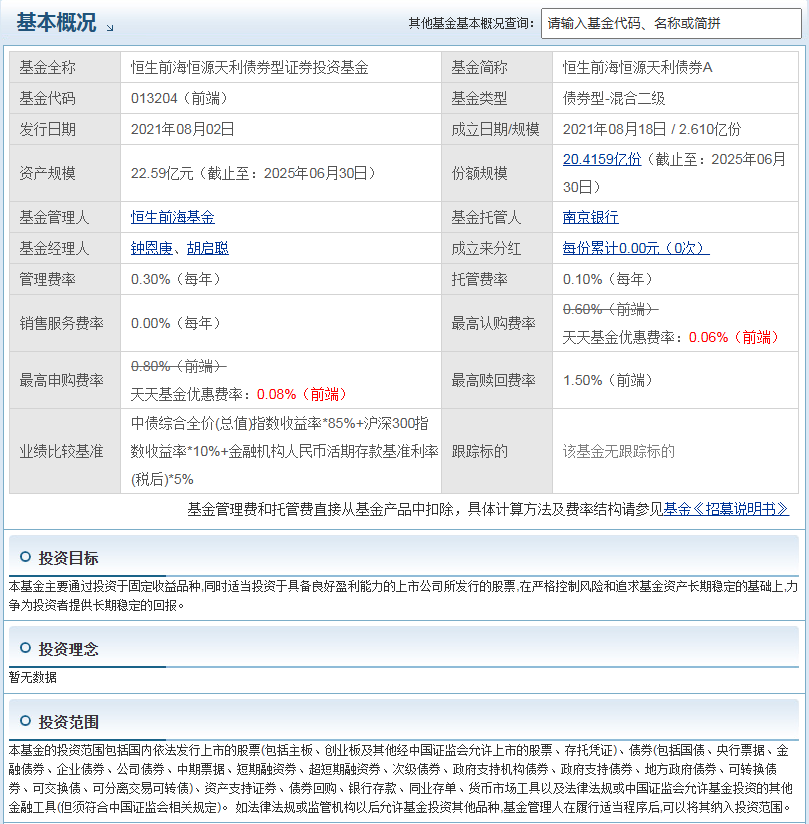The image size is (809, 824).
Task: Open custodian 南京银行 link
Action: [x=590, y=217]
